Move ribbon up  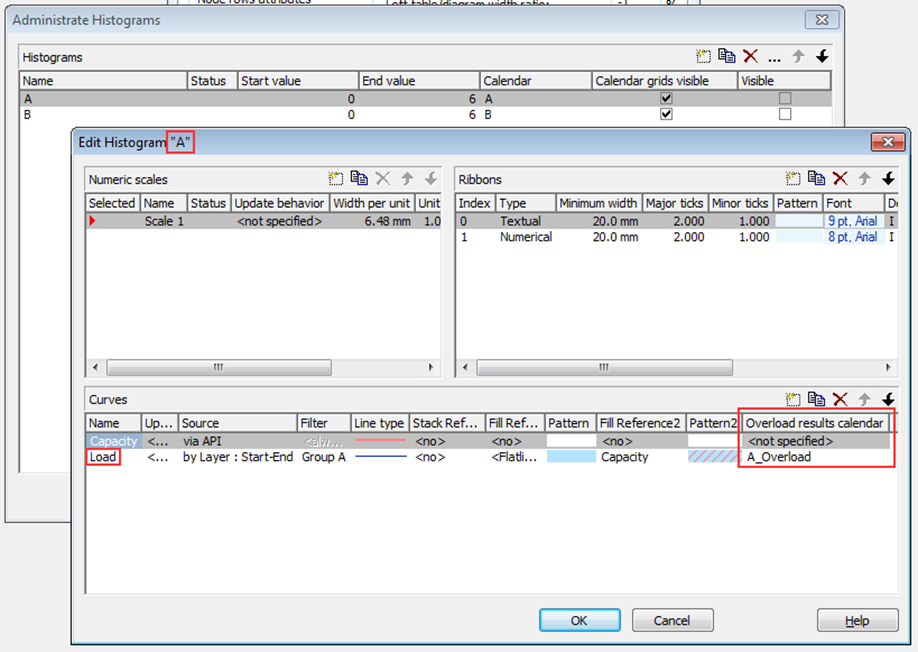(x=864, y=179)
